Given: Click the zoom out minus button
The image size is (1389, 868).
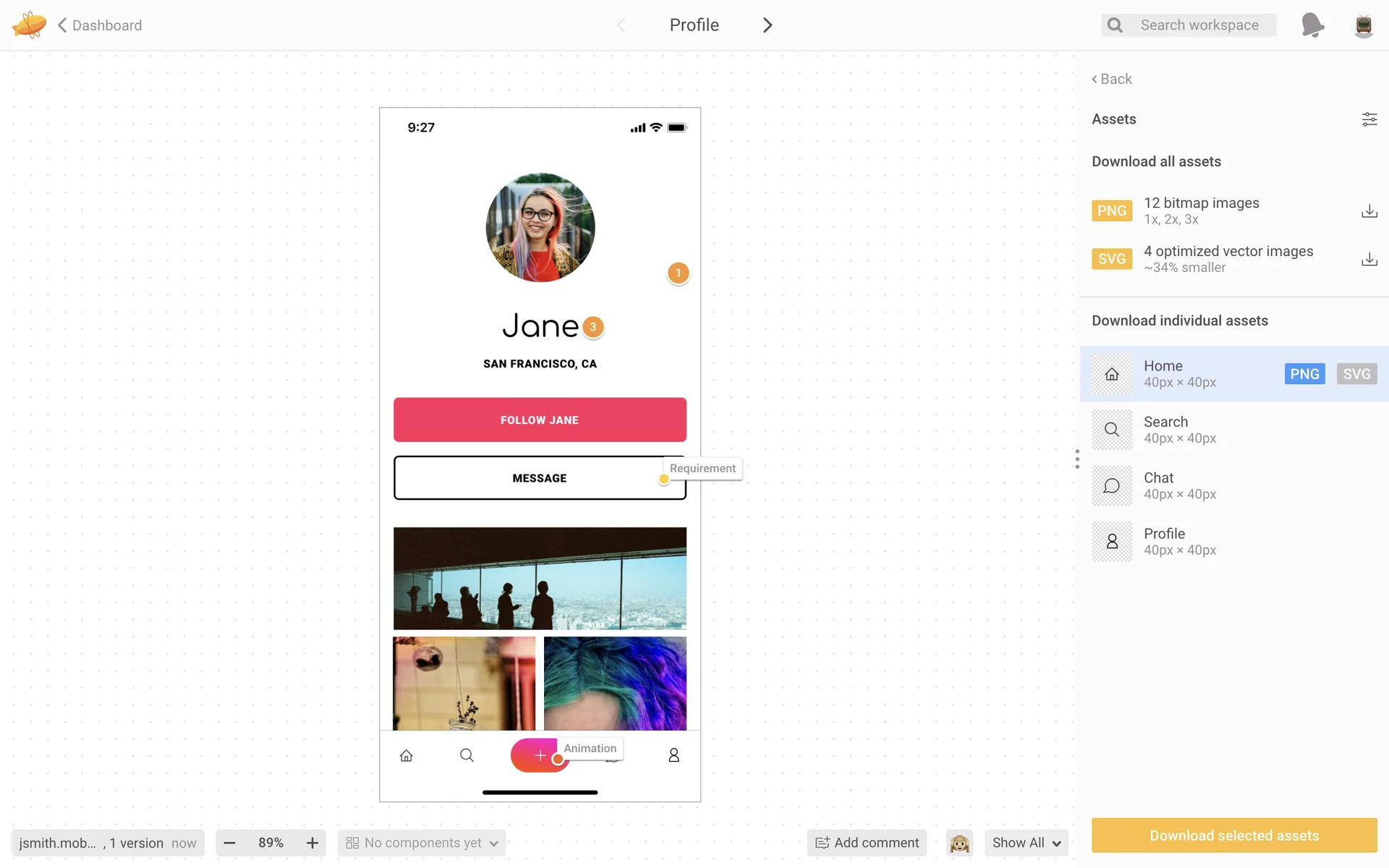Looking at the screenshot, I should (229, 843).
